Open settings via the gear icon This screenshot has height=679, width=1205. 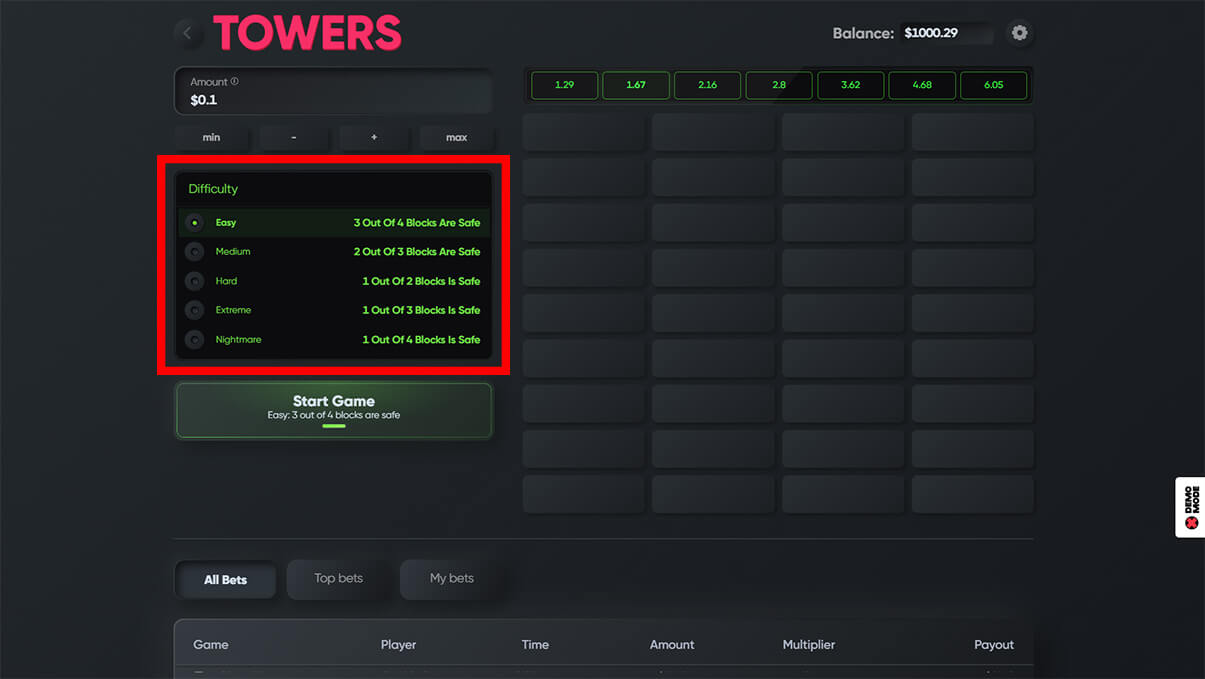pyautogui.click(x=1019, y=33)
